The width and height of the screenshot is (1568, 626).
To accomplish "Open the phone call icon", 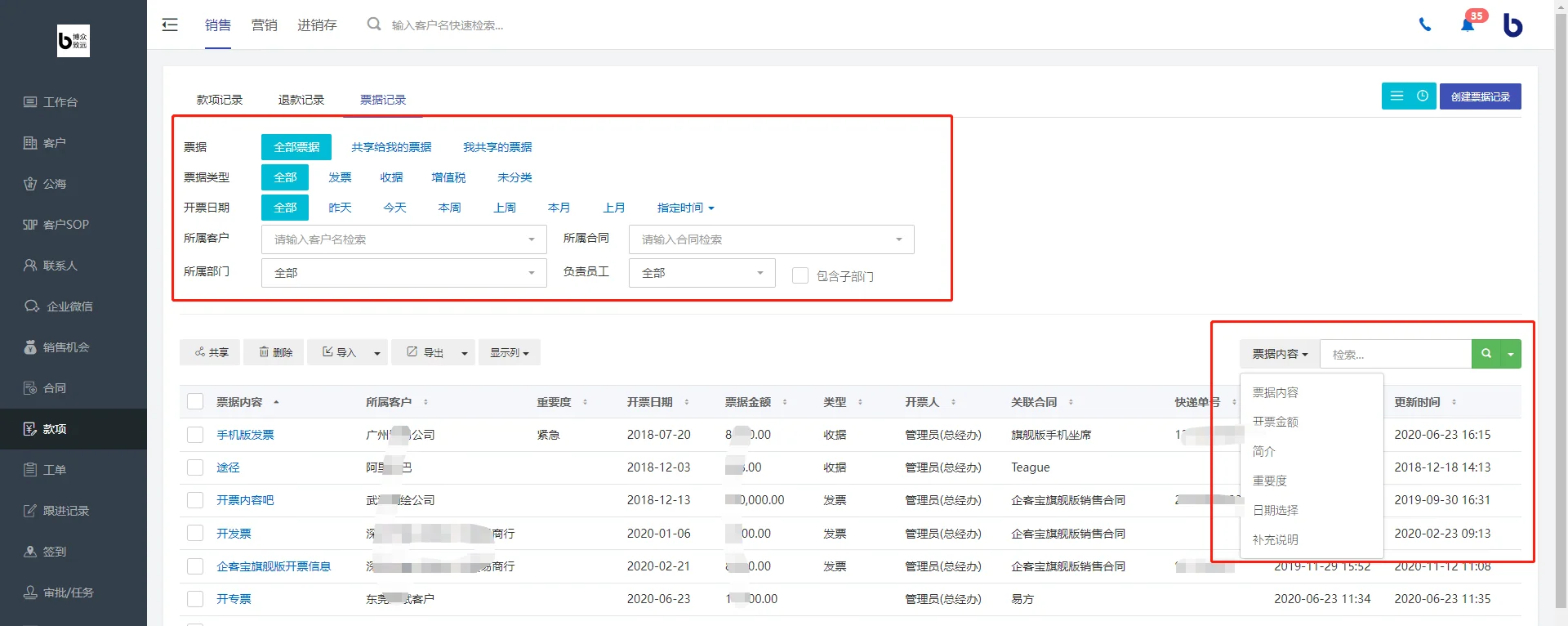I will (x=1425, y=25).
